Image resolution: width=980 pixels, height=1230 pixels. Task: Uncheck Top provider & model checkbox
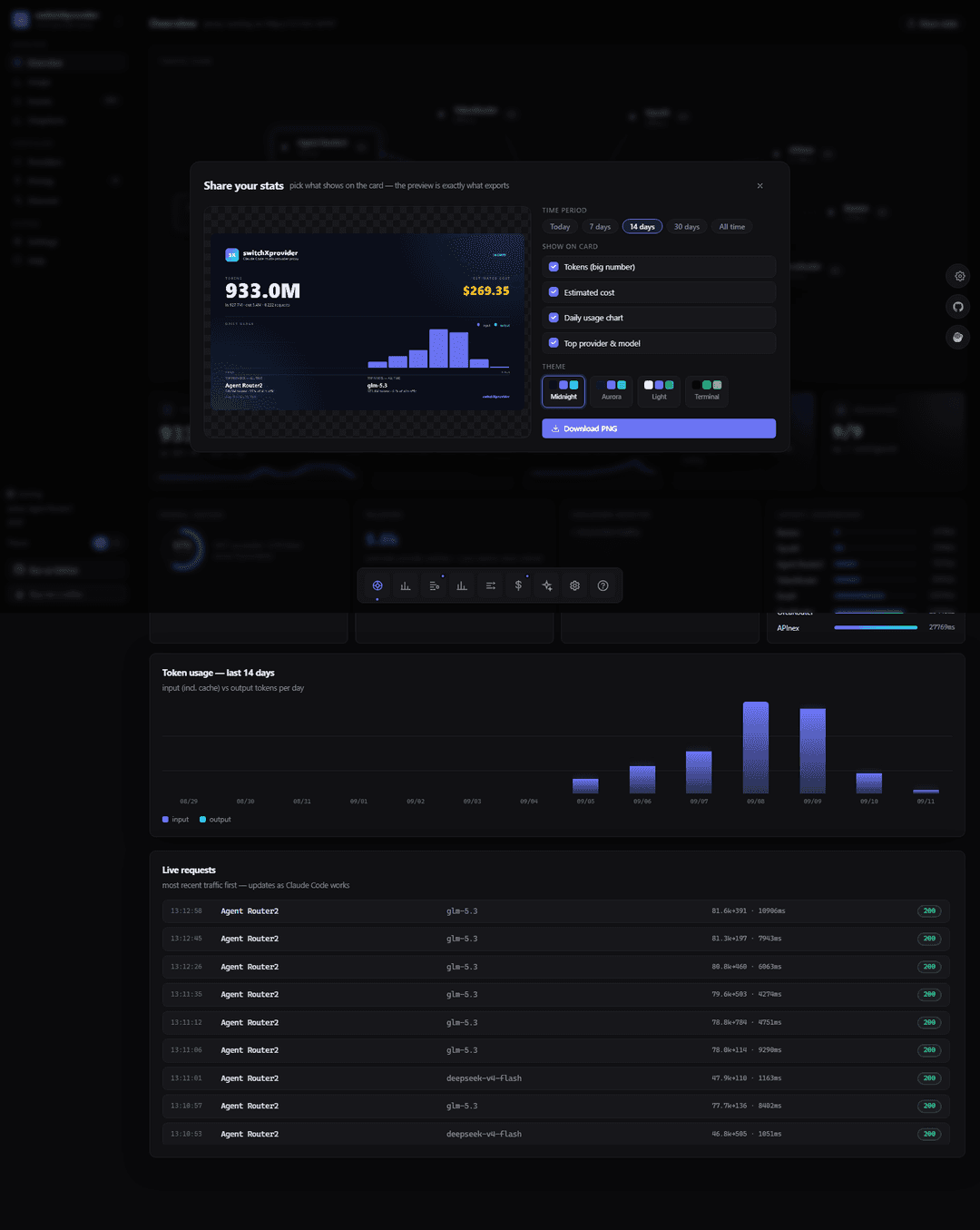tap(554, 343)
